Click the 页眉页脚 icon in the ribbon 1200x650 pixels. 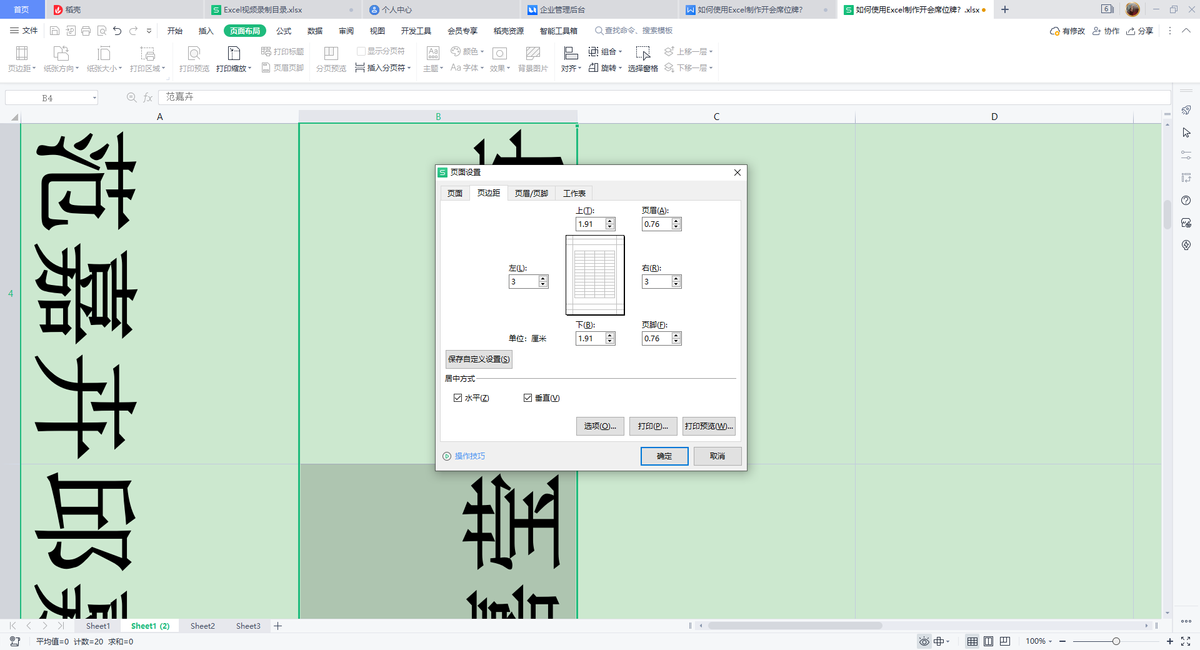pos(266,68)
